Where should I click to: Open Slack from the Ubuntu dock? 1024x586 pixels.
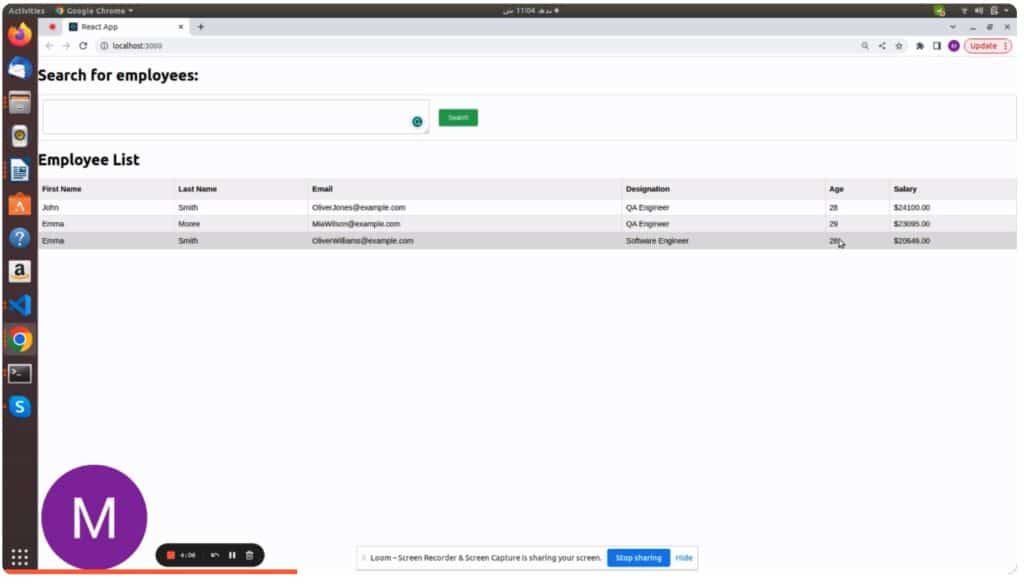tap(20, 406)
